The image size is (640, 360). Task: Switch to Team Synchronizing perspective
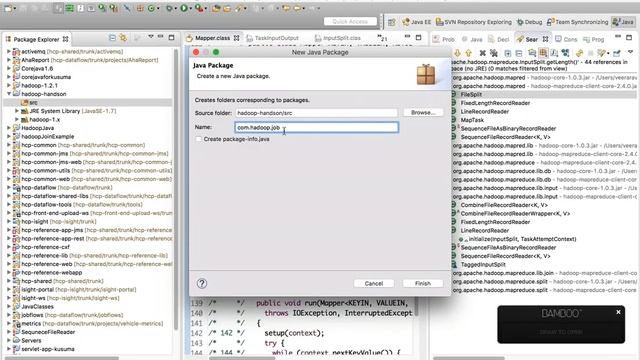[578, 22]
